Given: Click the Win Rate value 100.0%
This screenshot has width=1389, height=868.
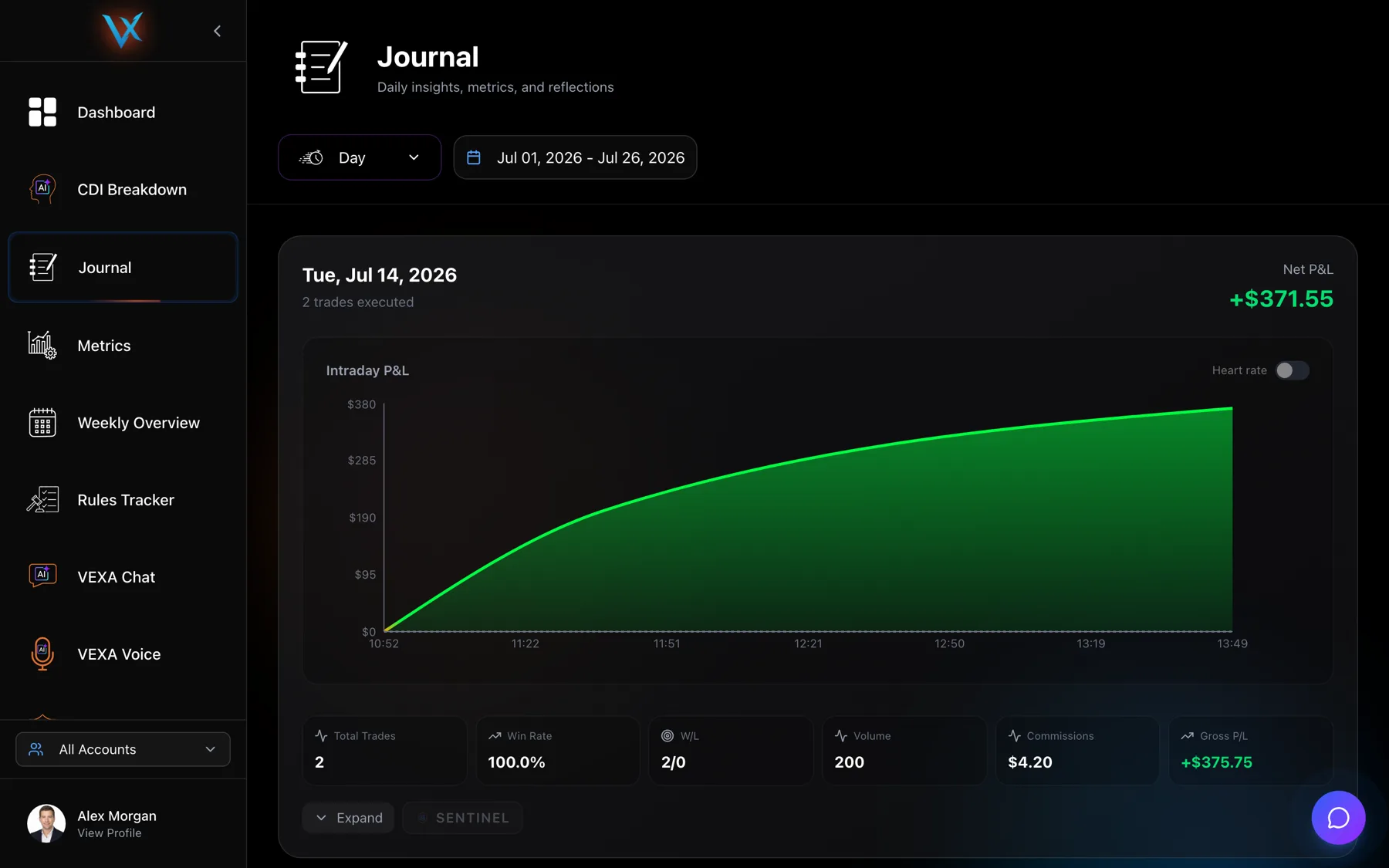Looking at the screenshot, I should [516, 762].
